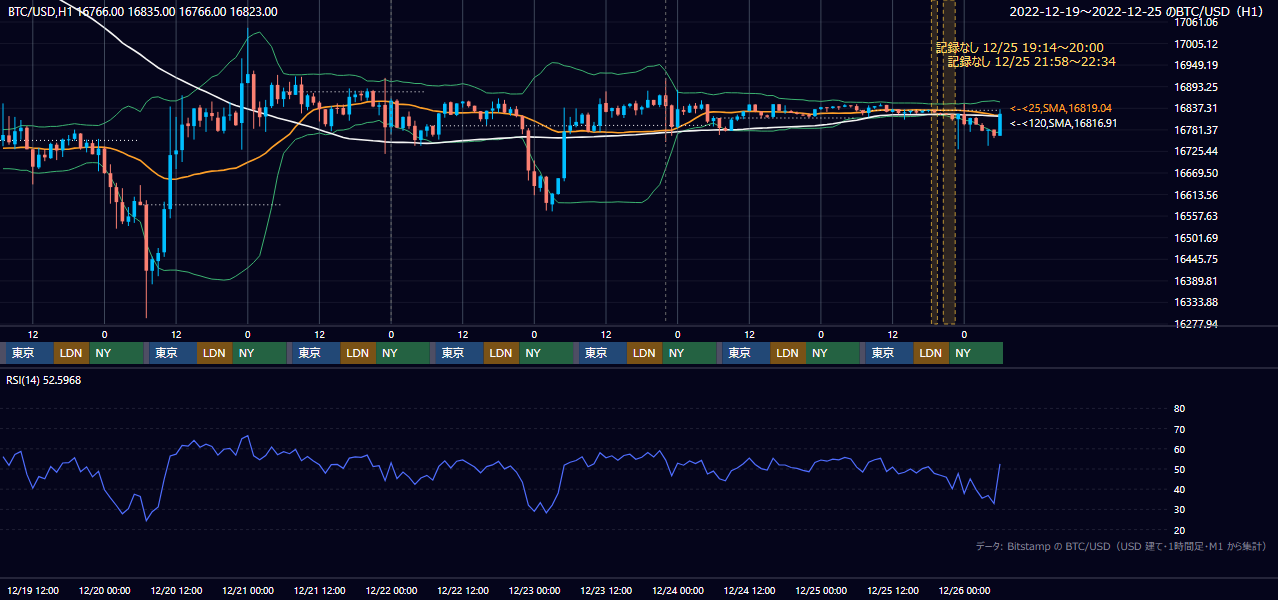Click the 120 SMA 16816.91 label

coord(1063,123)
